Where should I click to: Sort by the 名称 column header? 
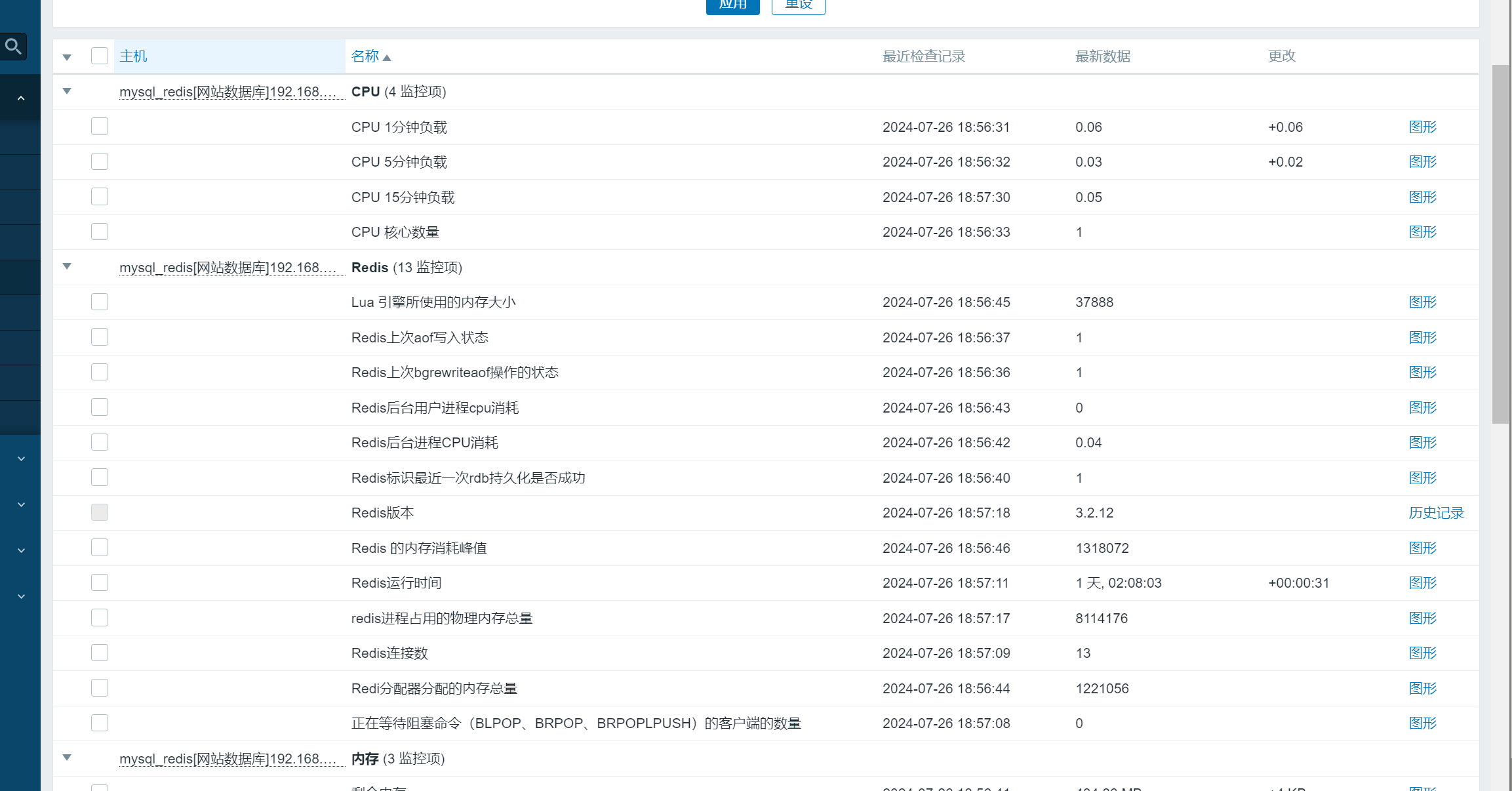tap(365, 56)
